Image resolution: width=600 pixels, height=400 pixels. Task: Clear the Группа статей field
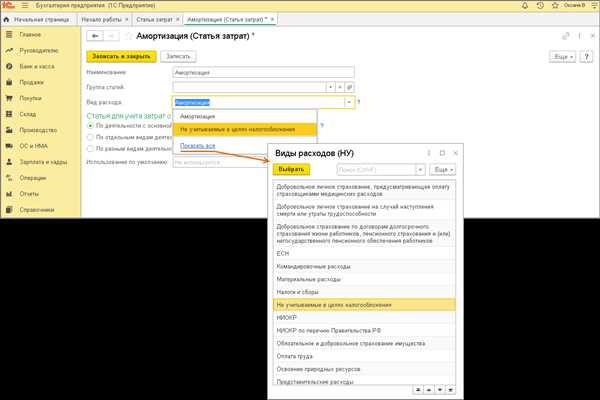340,87
